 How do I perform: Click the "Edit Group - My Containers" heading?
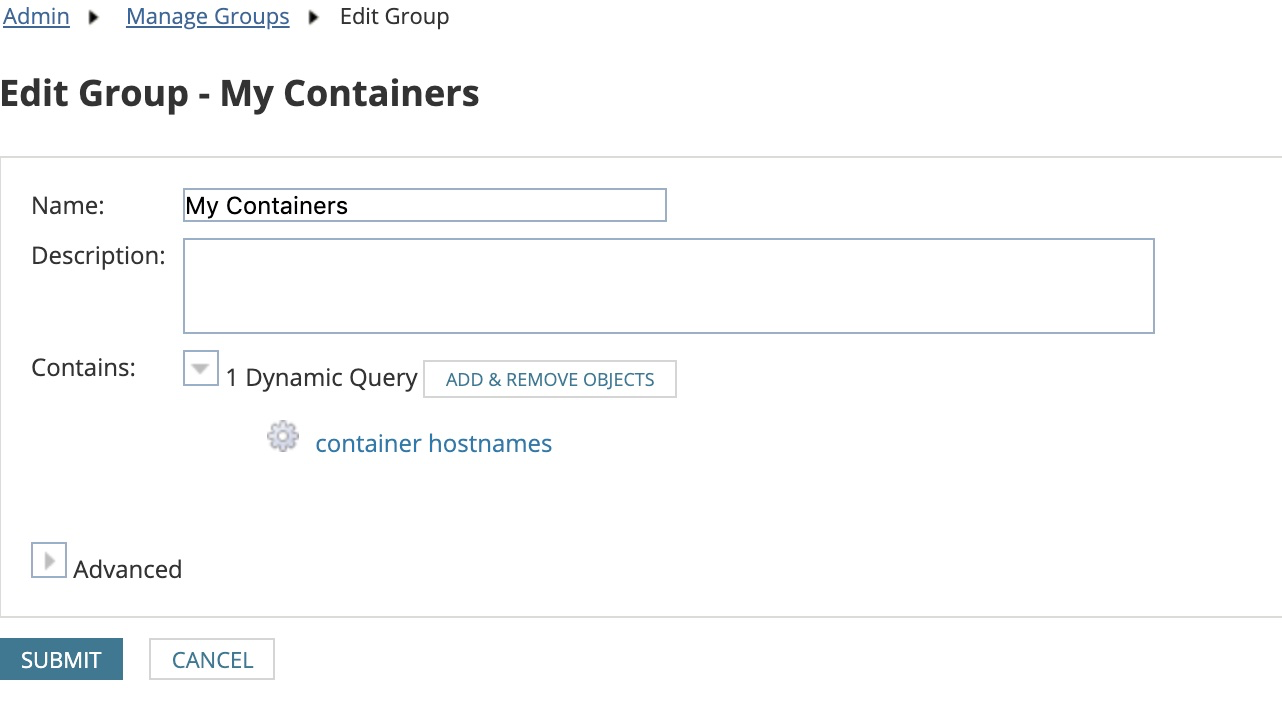pyautogui.click(x=240, y=94)
